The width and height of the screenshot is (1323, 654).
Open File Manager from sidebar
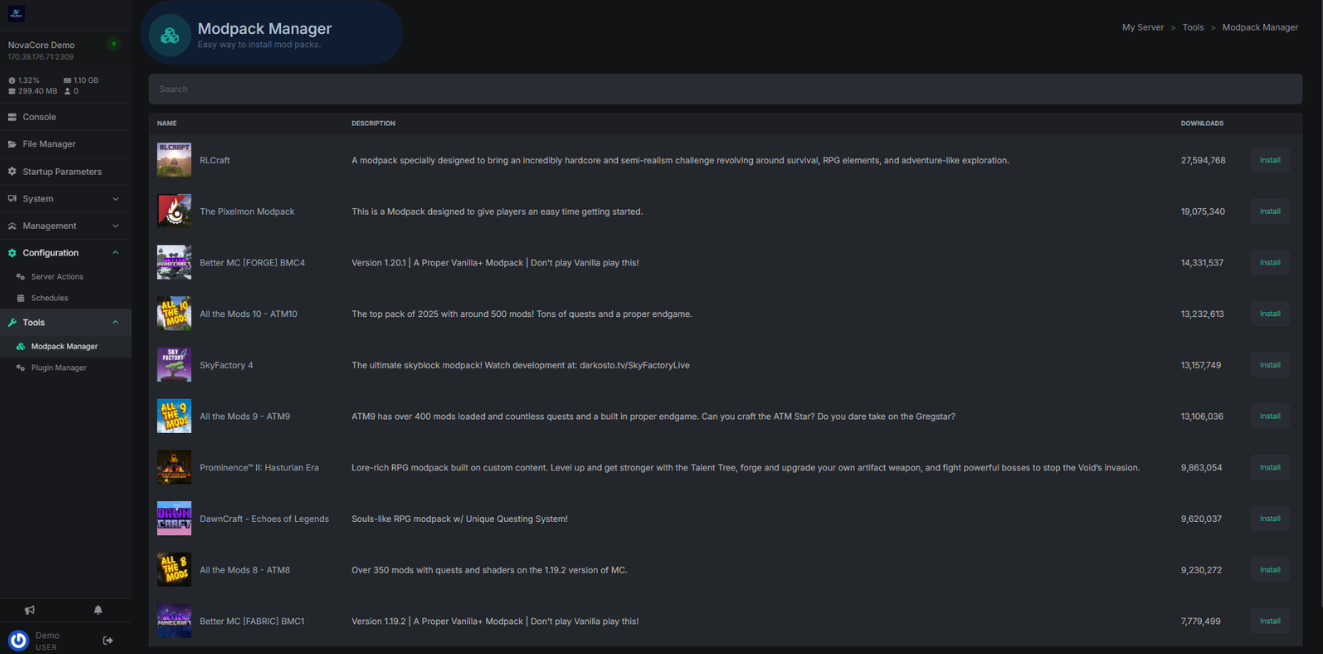[x=49, y=144]
